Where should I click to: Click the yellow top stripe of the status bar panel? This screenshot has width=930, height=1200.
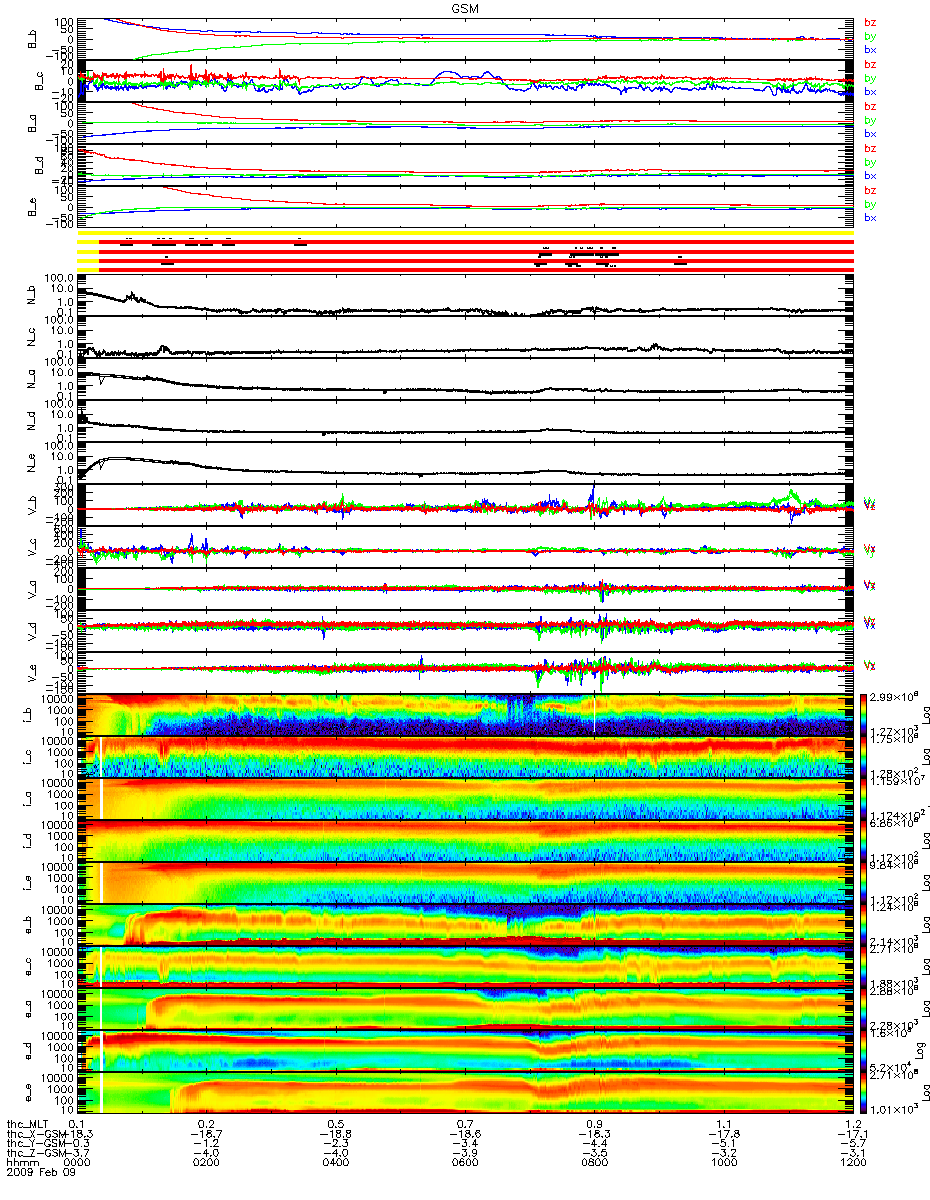[464, 233]
